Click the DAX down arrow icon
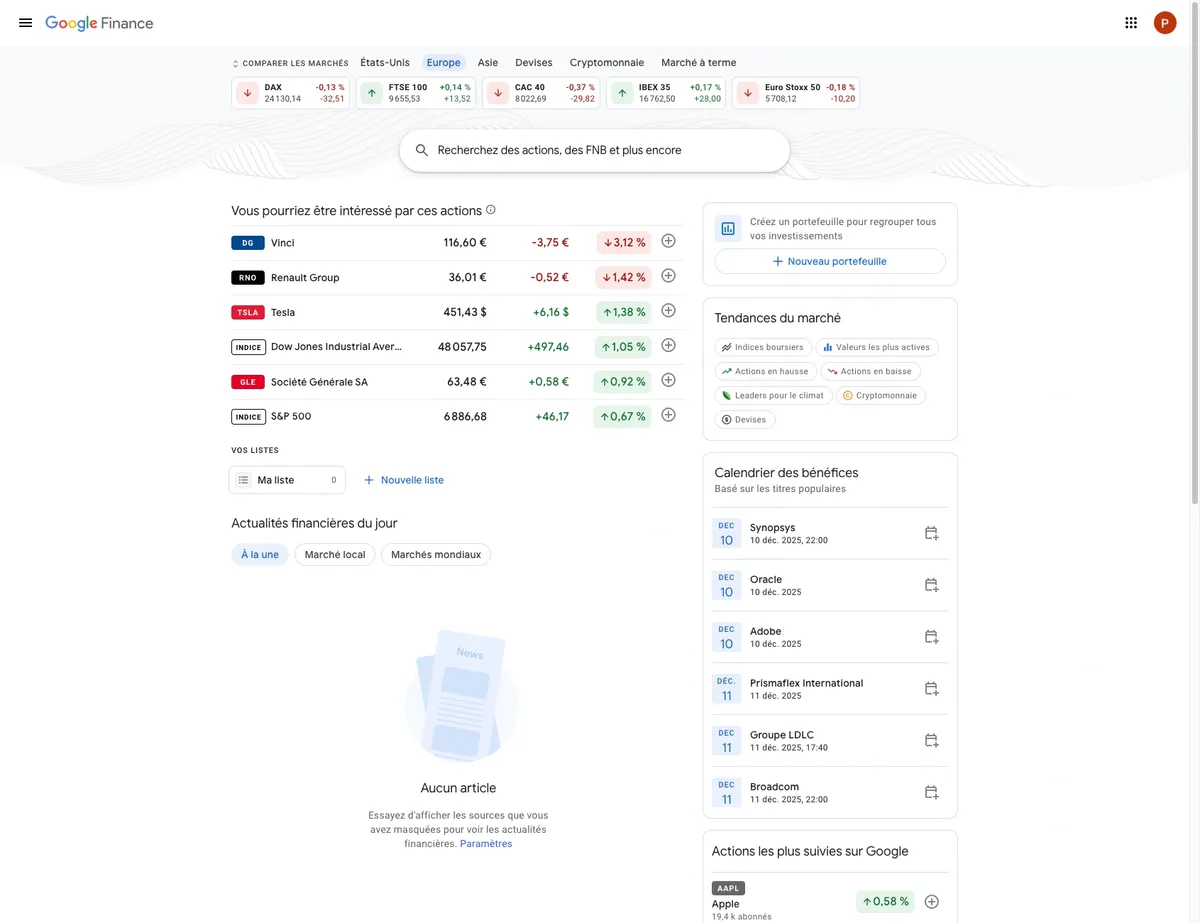Screen dimensions: 1200x923 click(247, 93)
